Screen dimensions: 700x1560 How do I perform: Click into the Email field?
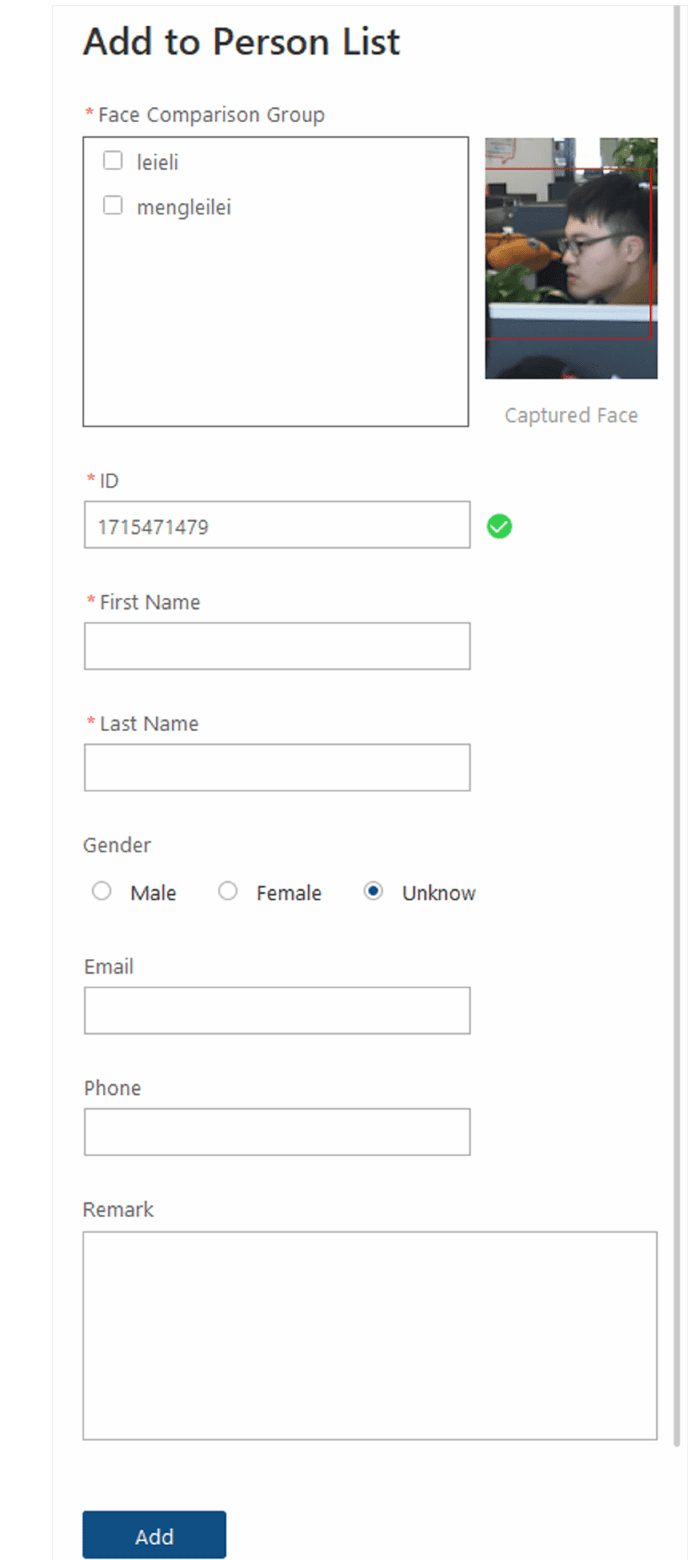[277, 1010]
